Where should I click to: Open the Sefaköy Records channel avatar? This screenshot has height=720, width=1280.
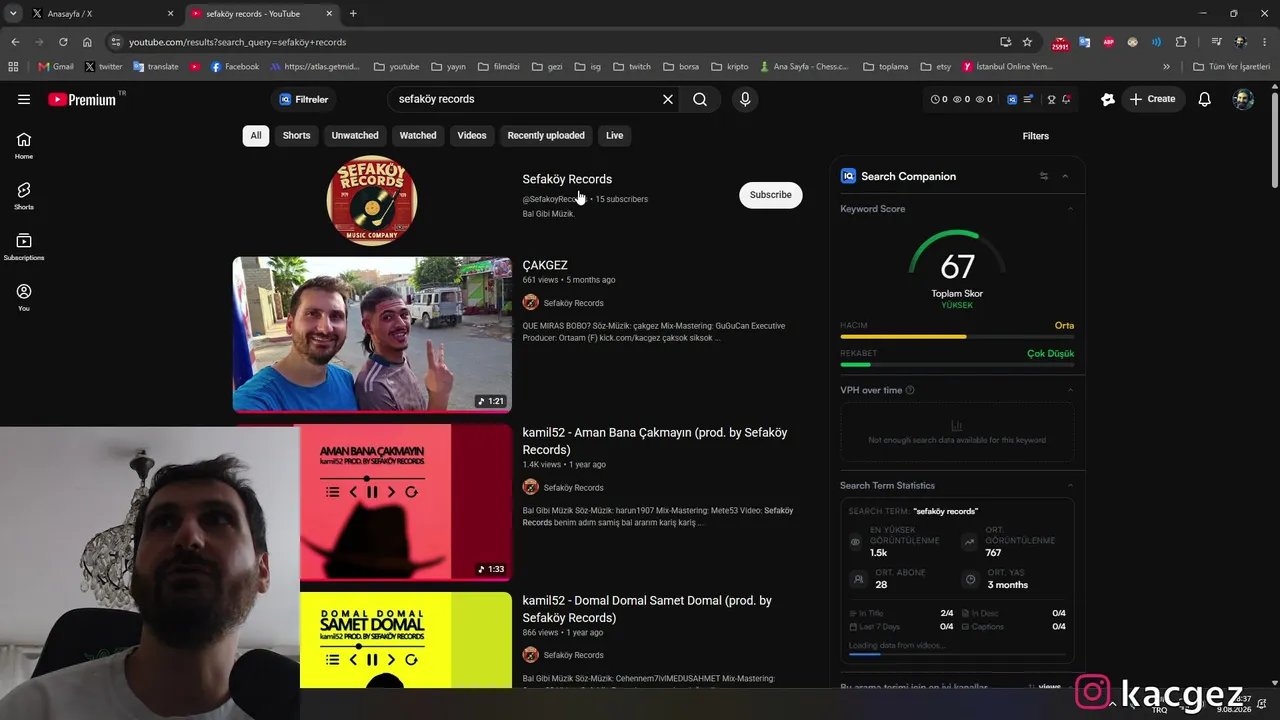coord(372,201)
